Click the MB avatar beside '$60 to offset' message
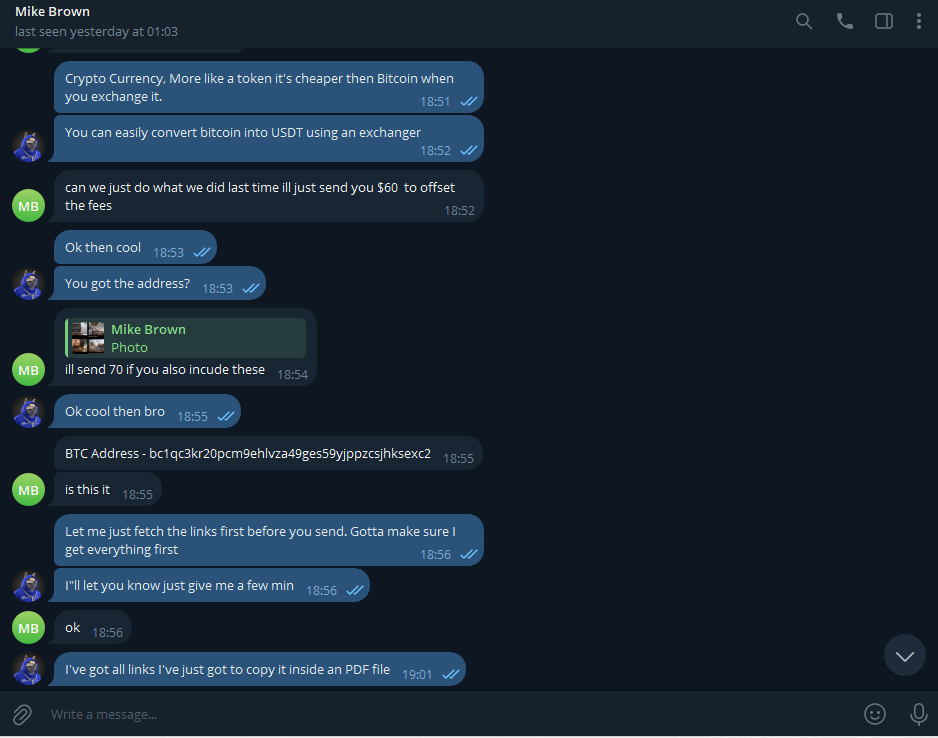This screenshot has width=938, height=738. [28, 206]
